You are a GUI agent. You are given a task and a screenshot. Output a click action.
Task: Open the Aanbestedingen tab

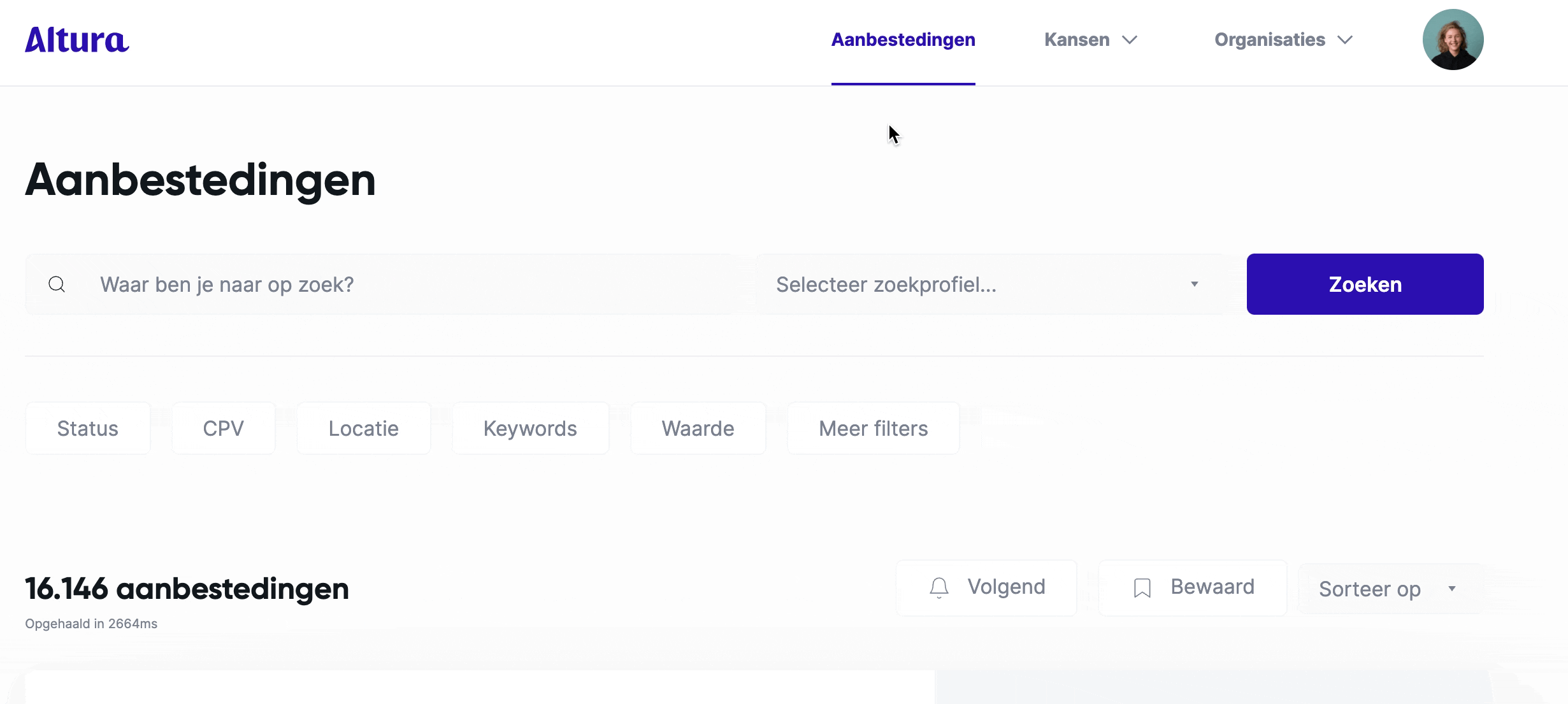coord(903,40)
